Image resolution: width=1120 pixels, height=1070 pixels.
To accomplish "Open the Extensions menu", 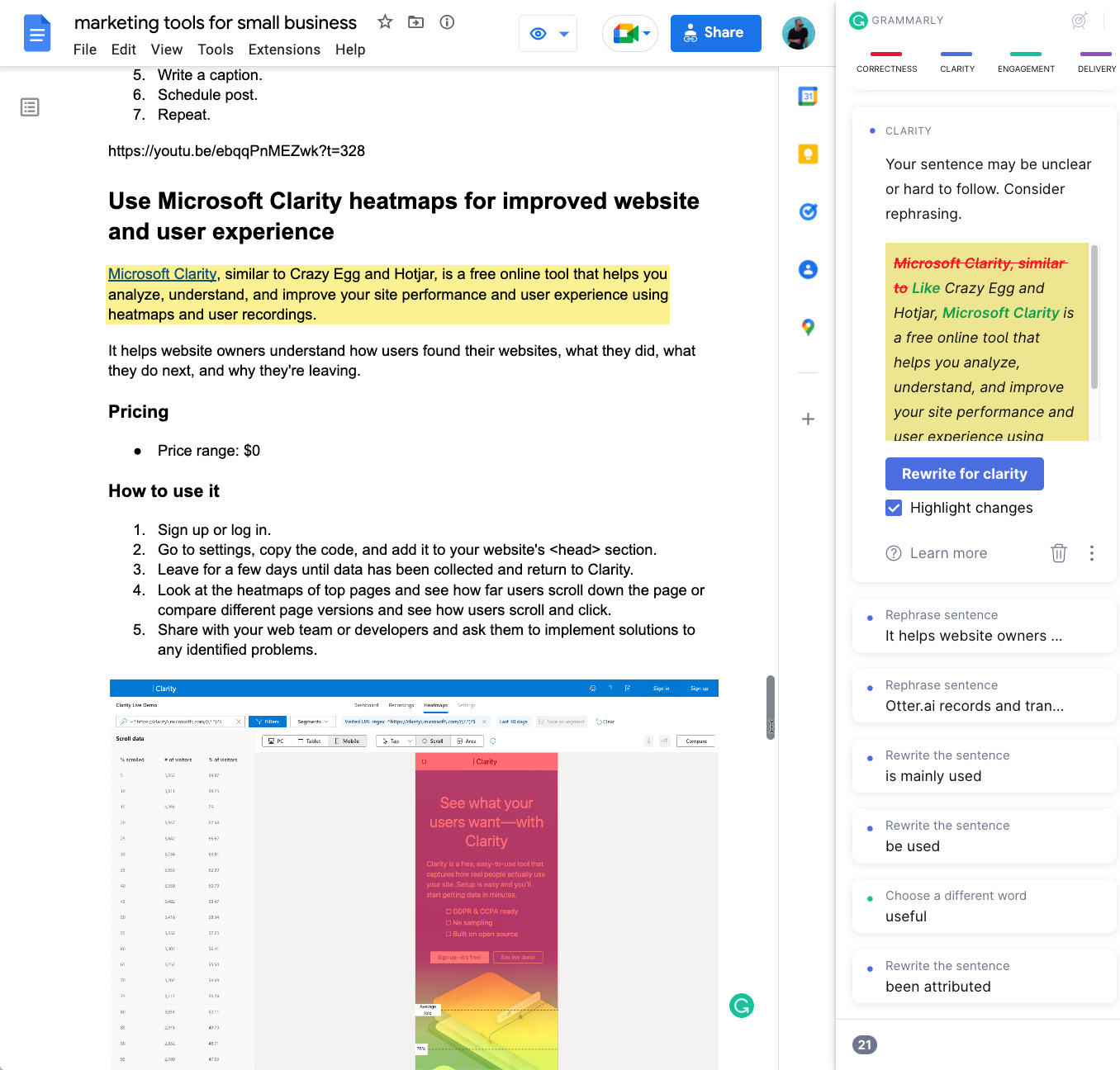I will [x=284, y=50].
